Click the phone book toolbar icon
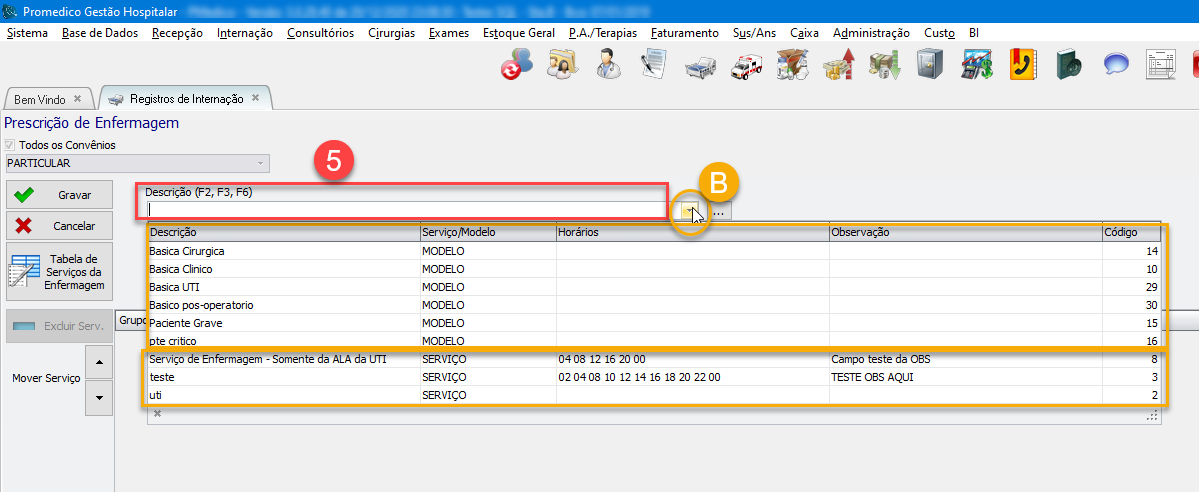This screenshot has height=492, width=1199. (x=1021, y=66)
